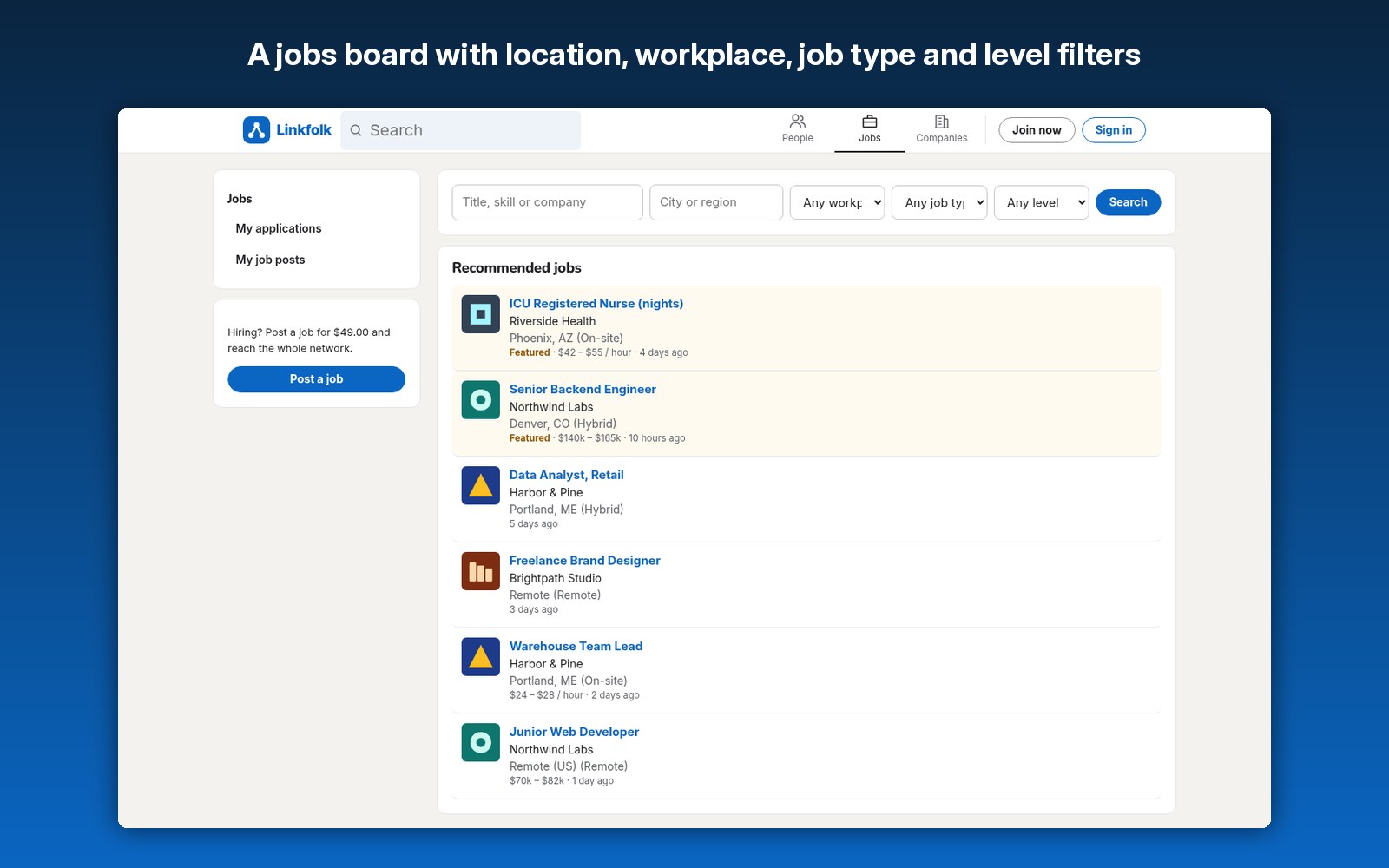Click Northwind Labs logo beside Junior Web Developer
The width and height of the screenshot is (1389, 868).
point(480,743)
